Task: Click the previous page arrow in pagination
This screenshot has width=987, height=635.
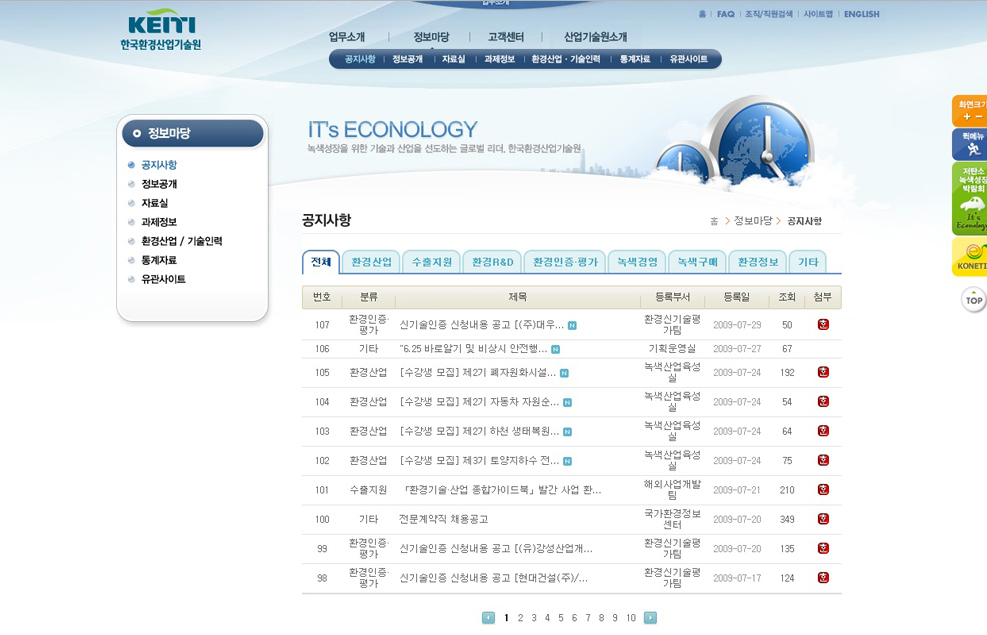Action: (x=488, y=618)
